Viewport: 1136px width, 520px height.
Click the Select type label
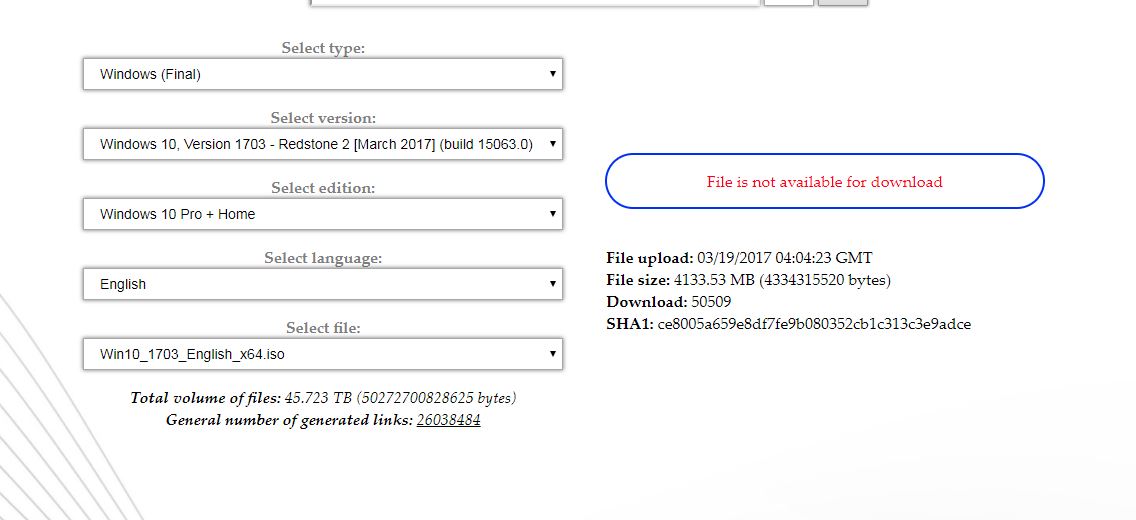click(323, 48)
